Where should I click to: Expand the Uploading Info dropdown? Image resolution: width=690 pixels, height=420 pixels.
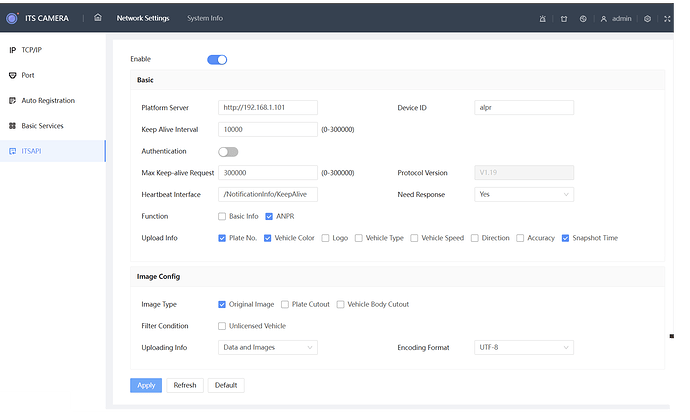coord(268,347)
